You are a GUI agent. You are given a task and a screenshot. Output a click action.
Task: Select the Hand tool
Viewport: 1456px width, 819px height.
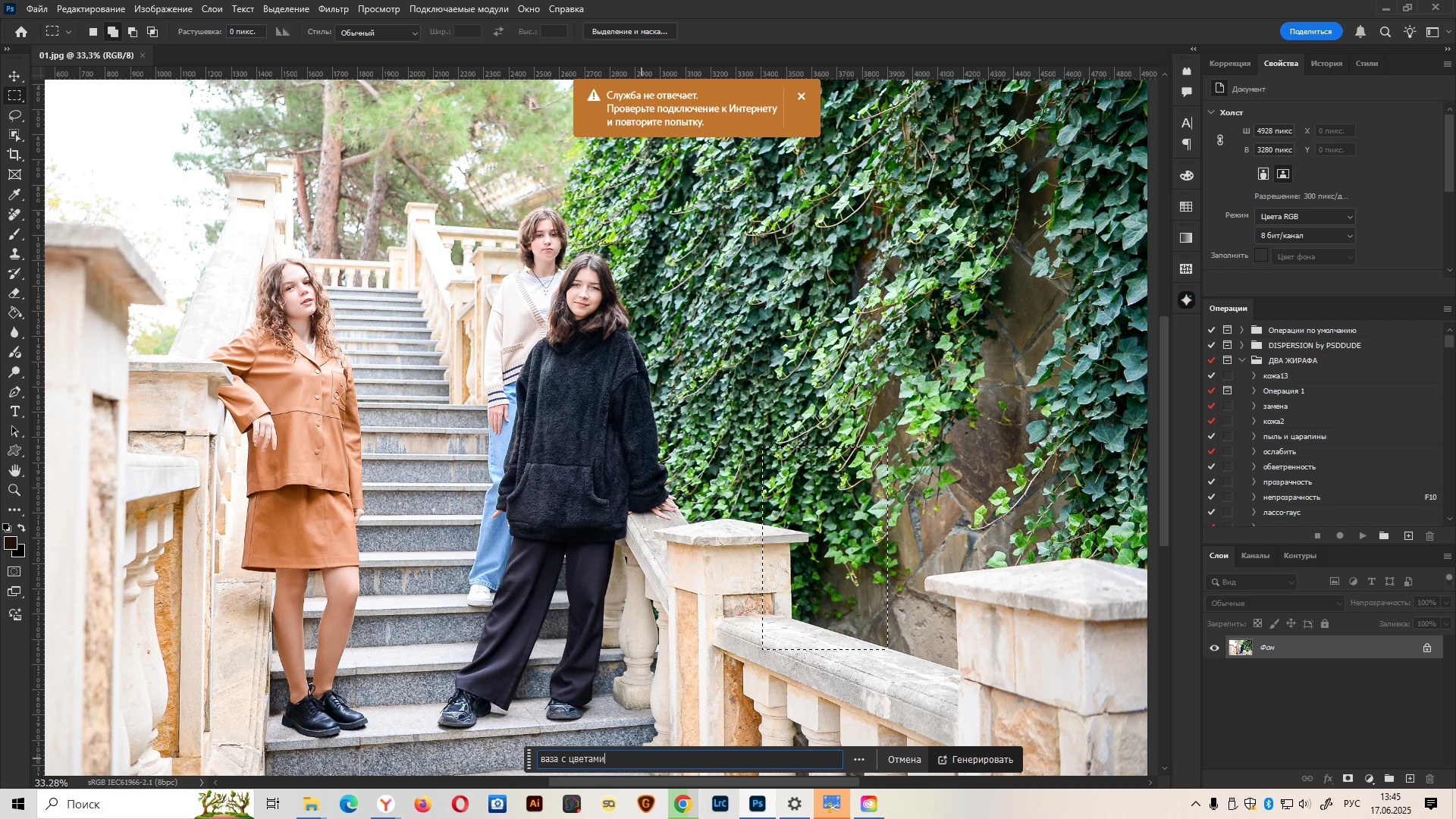click(x=14, y=471)
